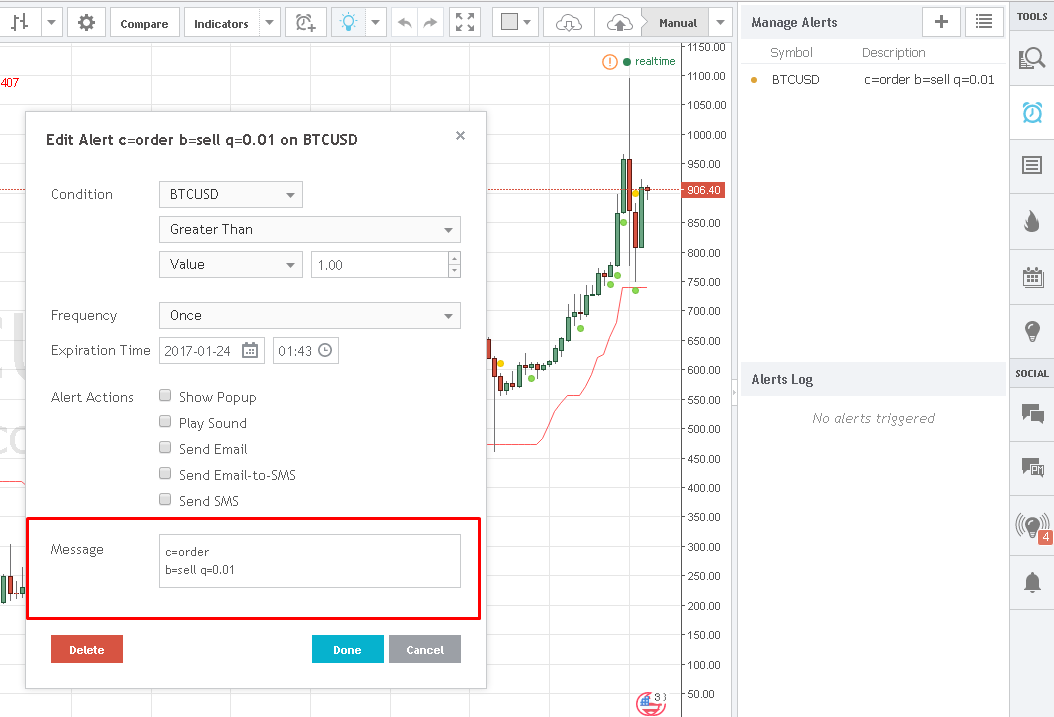The height and width of the screenshot is (717, 1054).
Task: Create a new alert with the clock-plus toolbar icon
Action: tap(305, 21)
